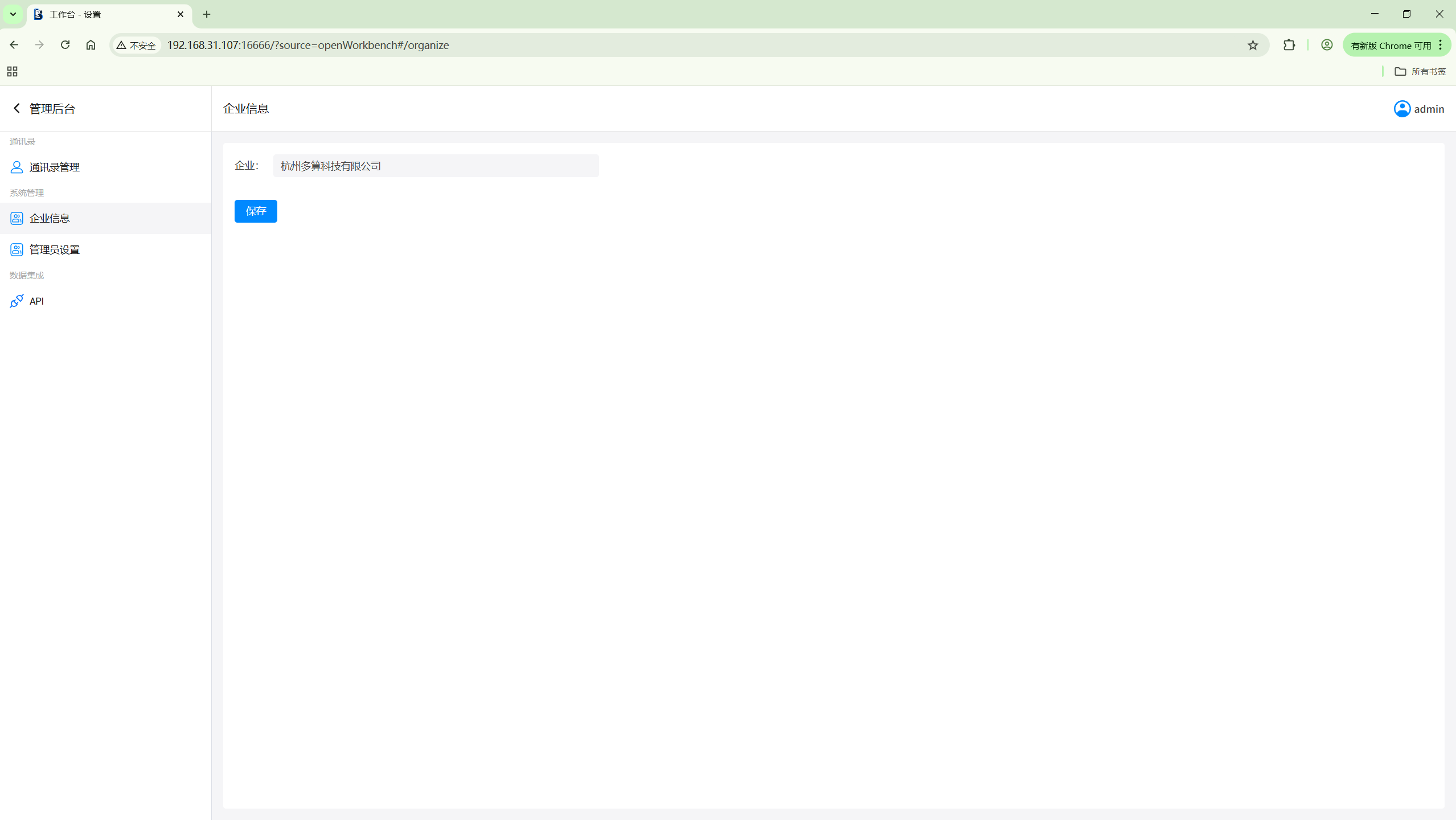Open 通讯录管理 in the sidebar
The image size is (1456, 820).
coord(54,167)
